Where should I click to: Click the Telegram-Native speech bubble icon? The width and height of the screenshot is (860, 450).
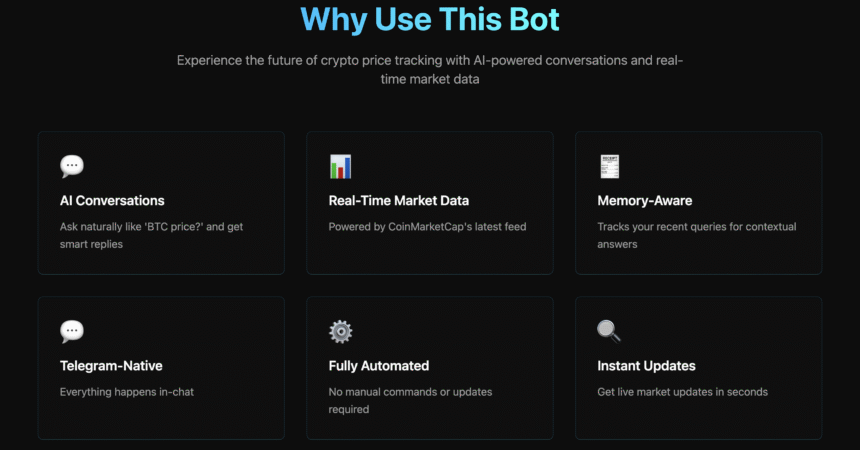[72, 331]
